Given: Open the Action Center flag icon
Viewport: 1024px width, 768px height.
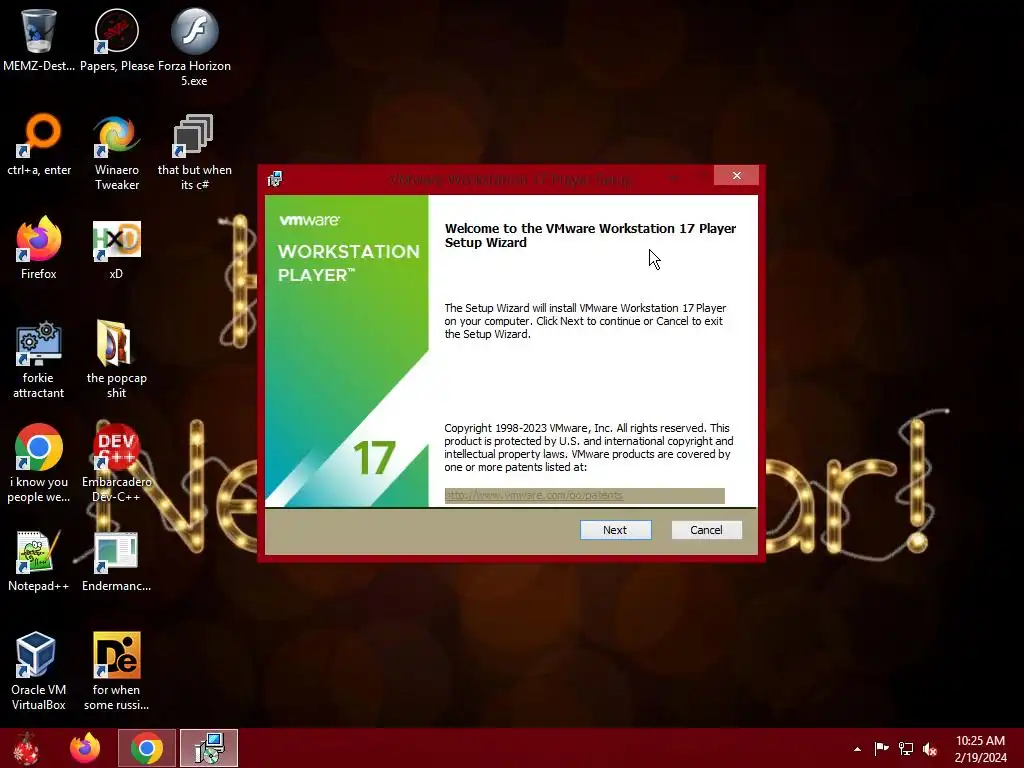Looking at the screenshot, I should [x=881, y=748].
